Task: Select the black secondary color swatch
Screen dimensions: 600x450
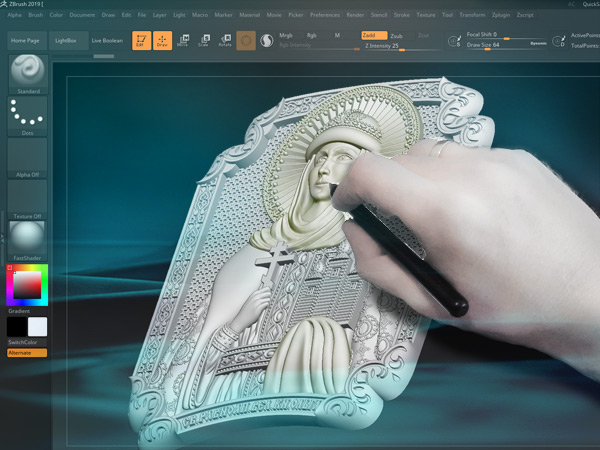Action: point(17,327)
